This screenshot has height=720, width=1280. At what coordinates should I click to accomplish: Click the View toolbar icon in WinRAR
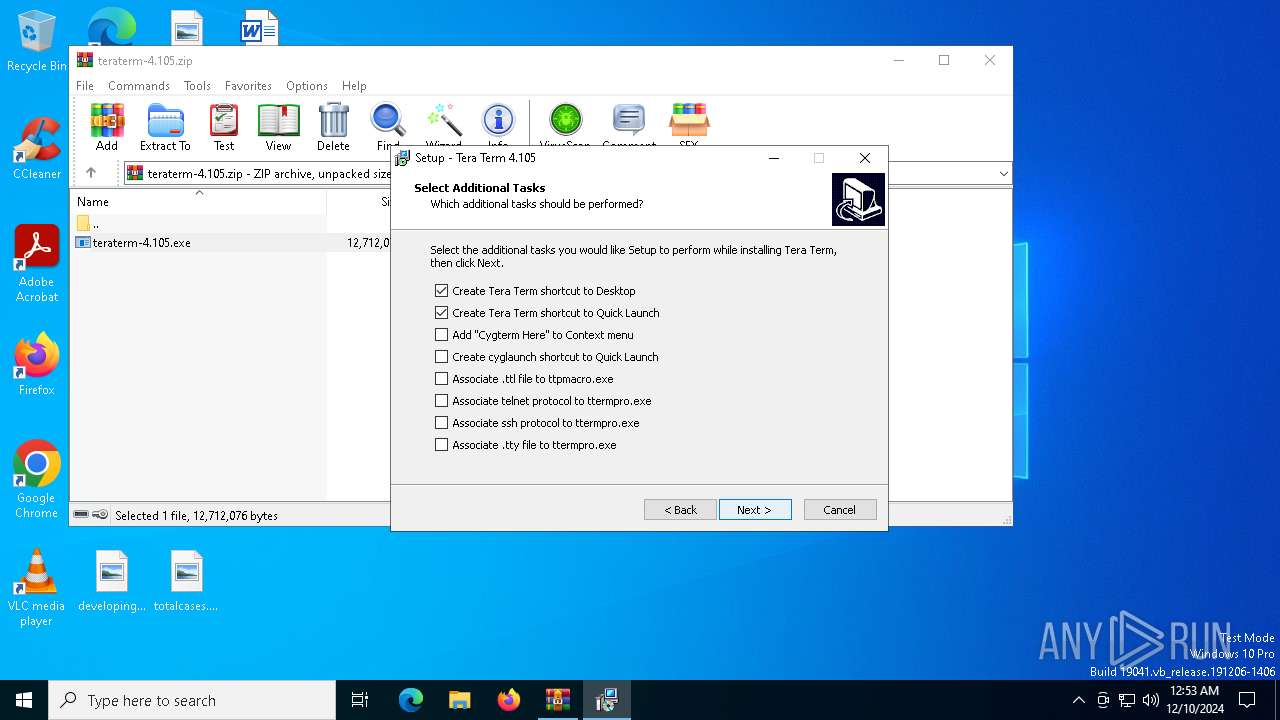[x=278, y=127]
